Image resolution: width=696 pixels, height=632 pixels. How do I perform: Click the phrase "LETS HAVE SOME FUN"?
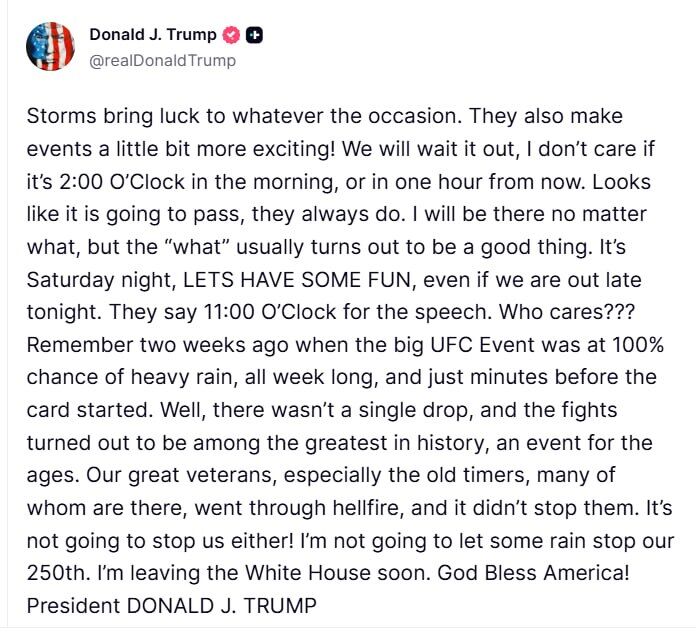pos(297,280)
